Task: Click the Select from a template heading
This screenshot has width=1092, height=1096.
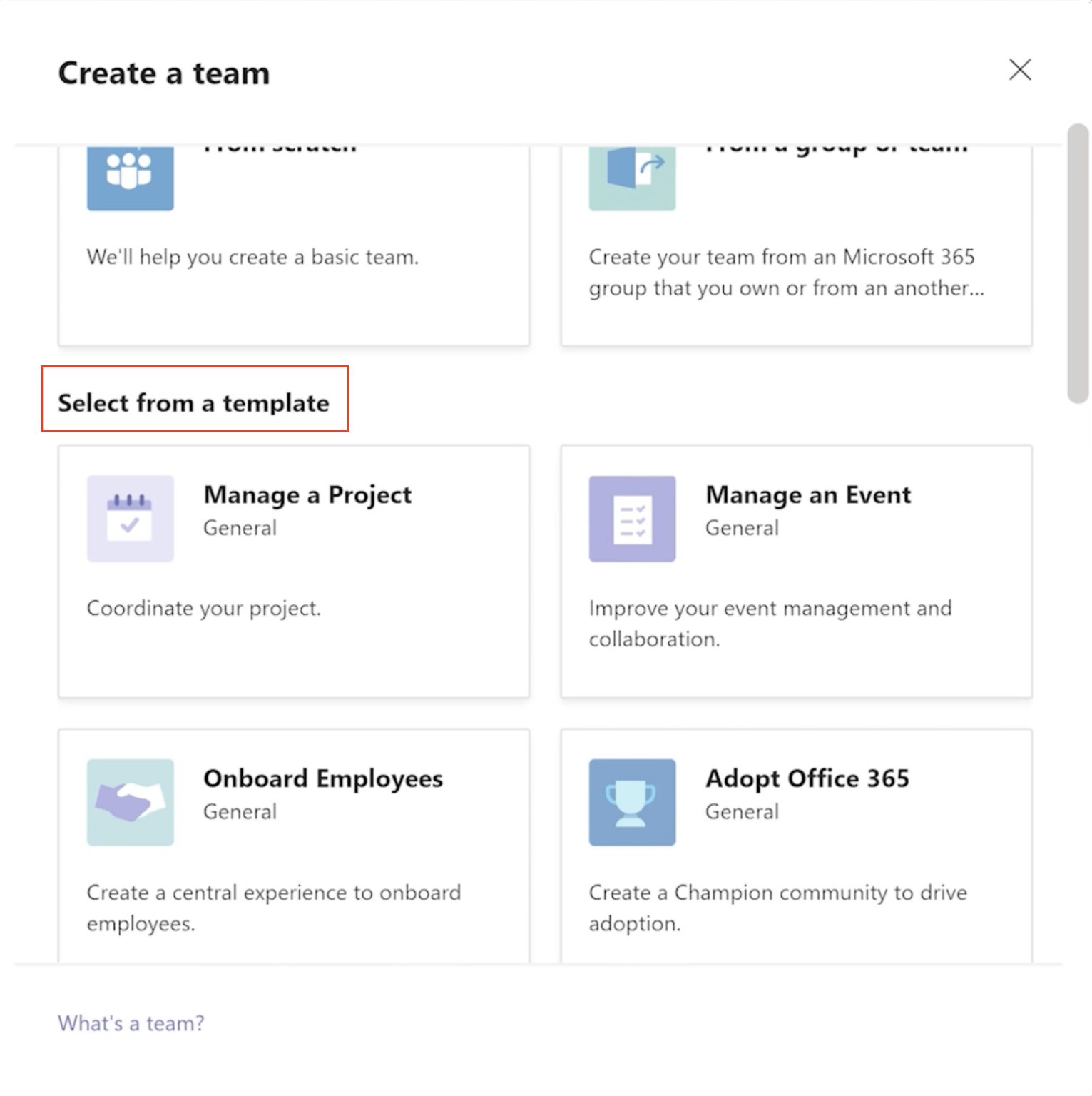Action: coord(193,402)
